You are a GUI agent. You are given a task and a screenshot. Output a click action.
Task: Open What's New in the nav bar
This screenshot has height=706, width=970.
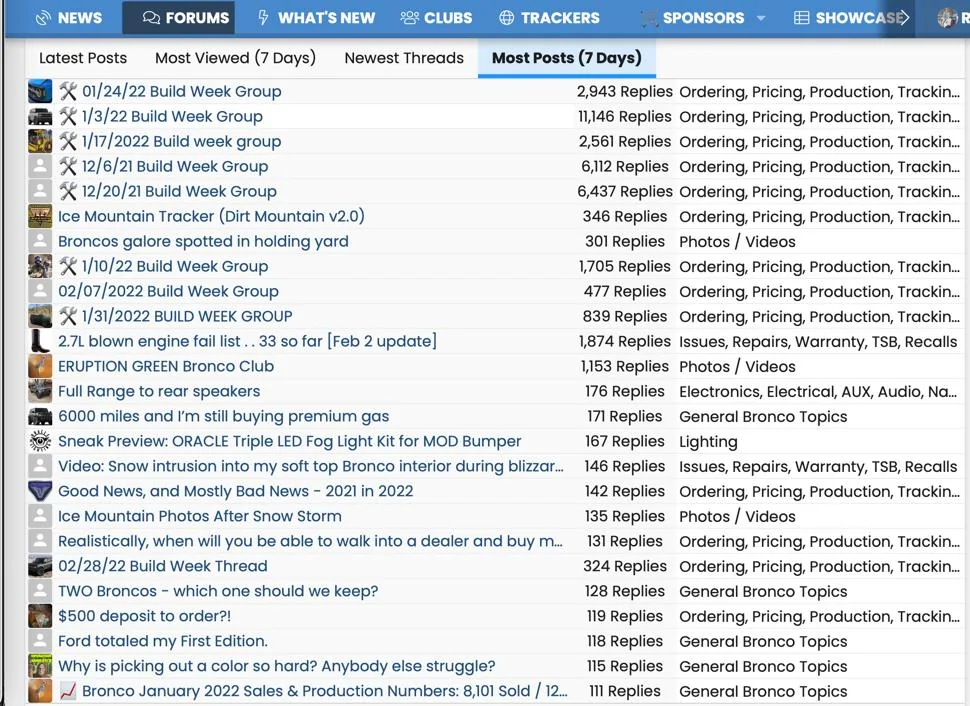(316, 18)
